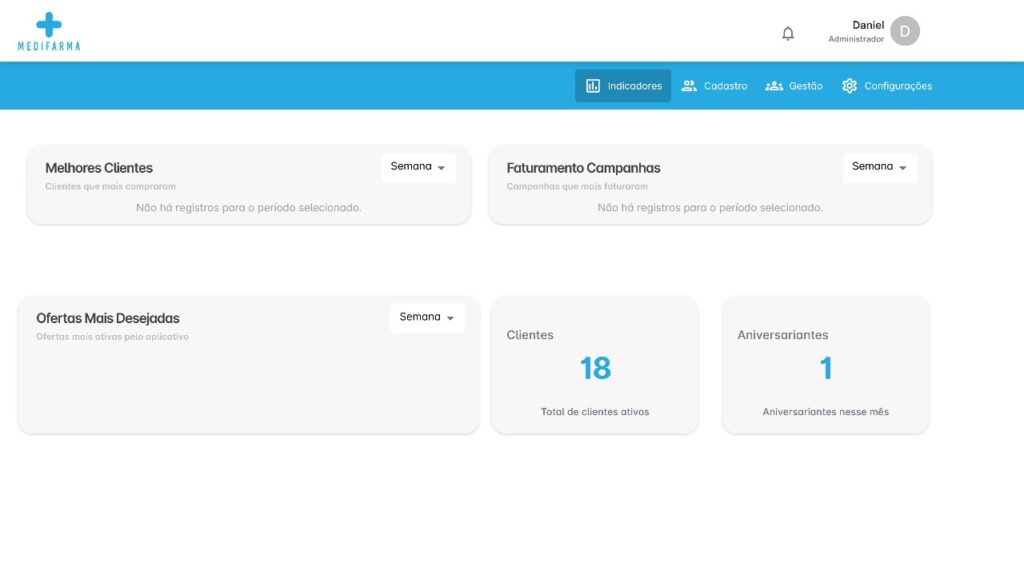Viewport: 1024px width, 575px height.
Task: Open the notifications bell
Action: [788, 33]
